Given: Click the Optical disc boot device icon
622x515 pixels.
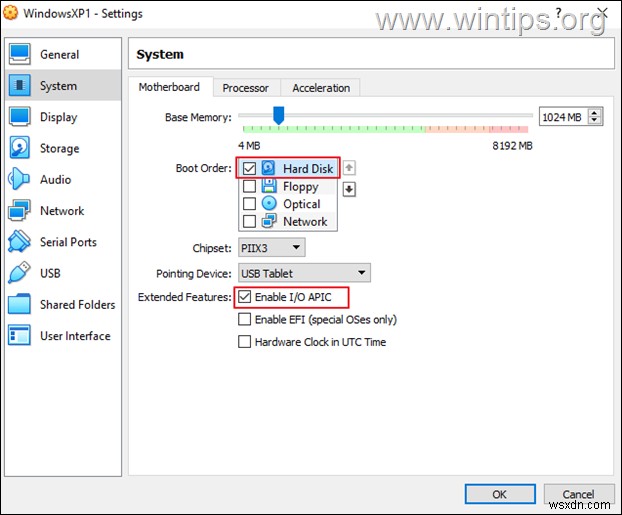Looking at the screenshot, I should click(269, 204).
